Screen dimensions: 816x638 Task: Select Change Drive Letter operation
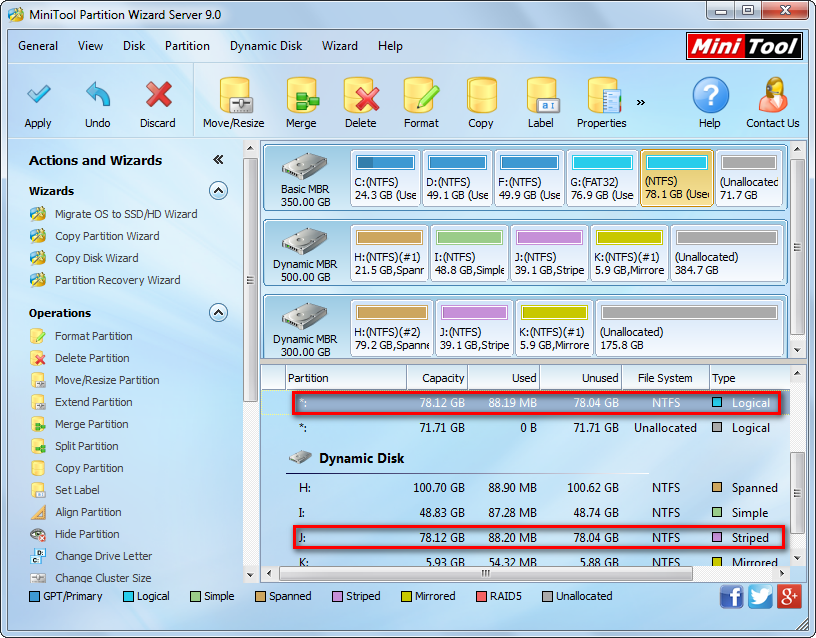point(104,556)
